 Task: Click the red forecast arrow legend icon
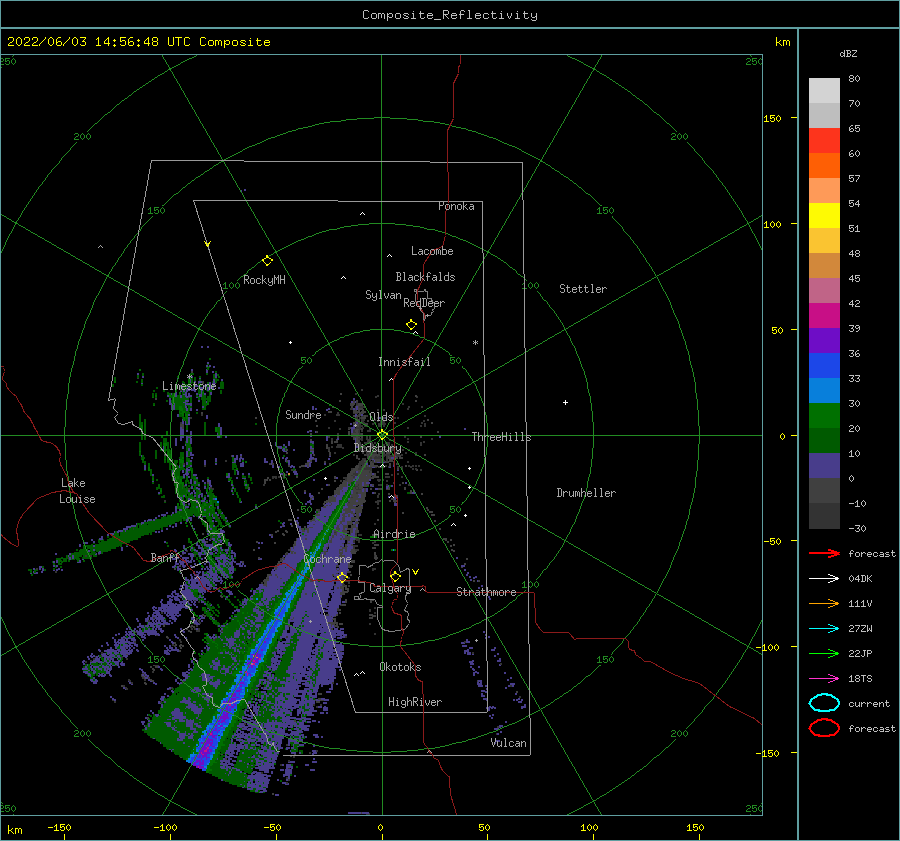(824, 553)
